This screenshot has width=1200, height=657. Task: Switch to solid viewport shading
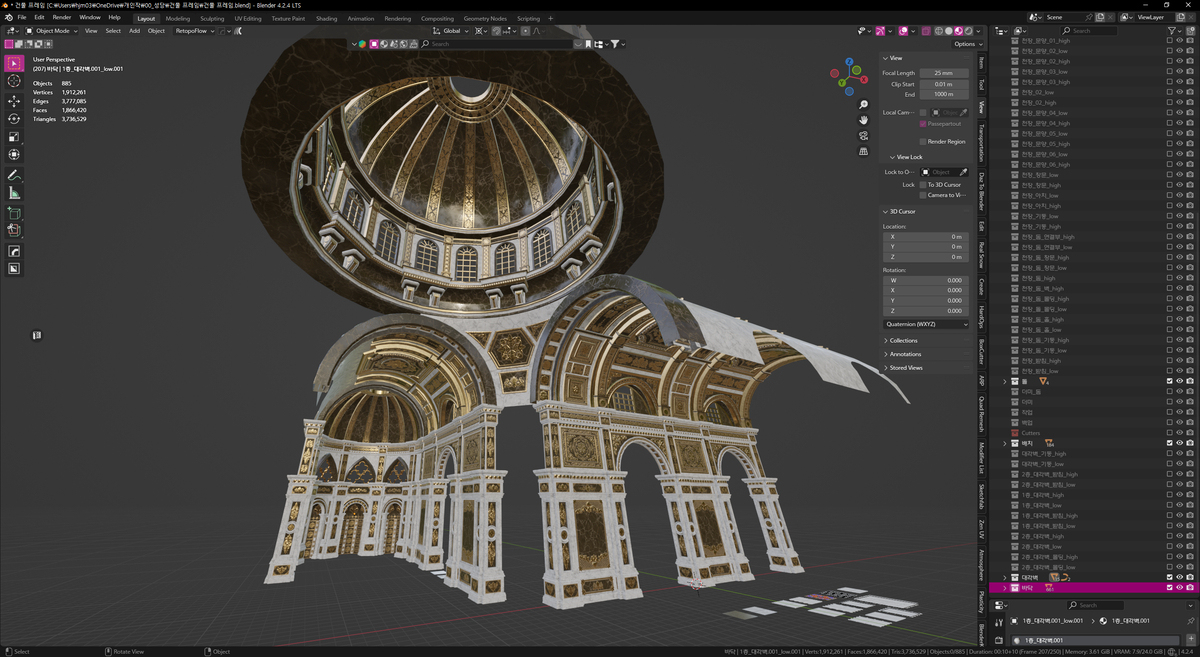point(948,31)
